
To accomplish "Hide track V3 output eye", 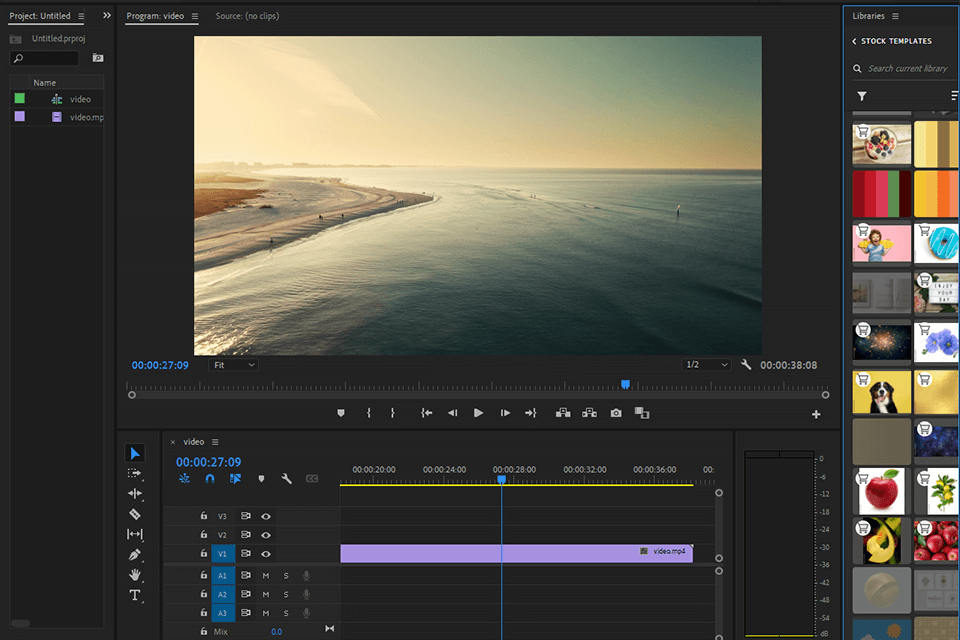I will 266,516.
